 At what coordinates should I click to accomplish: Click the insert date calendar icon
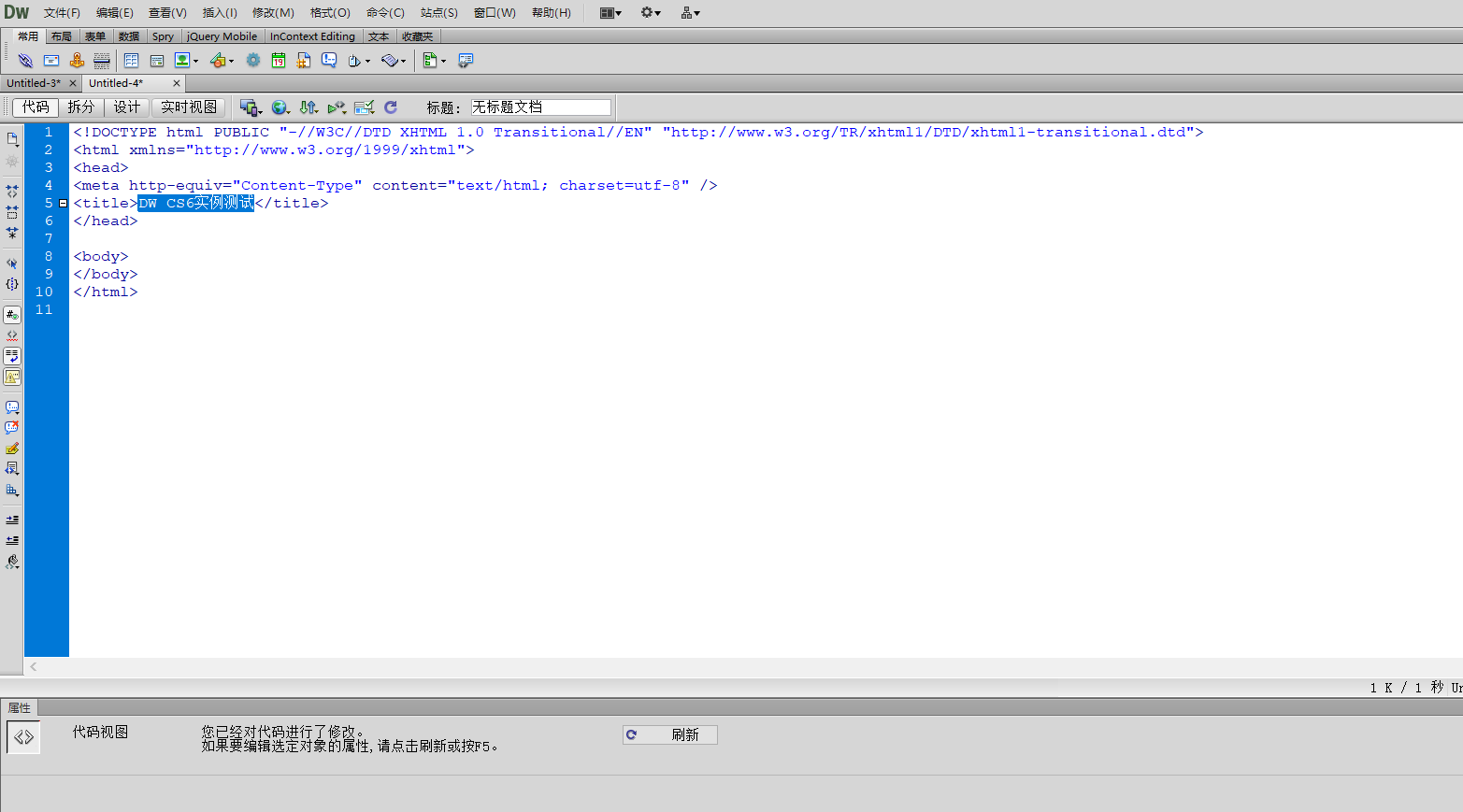(x=279, y=60)
